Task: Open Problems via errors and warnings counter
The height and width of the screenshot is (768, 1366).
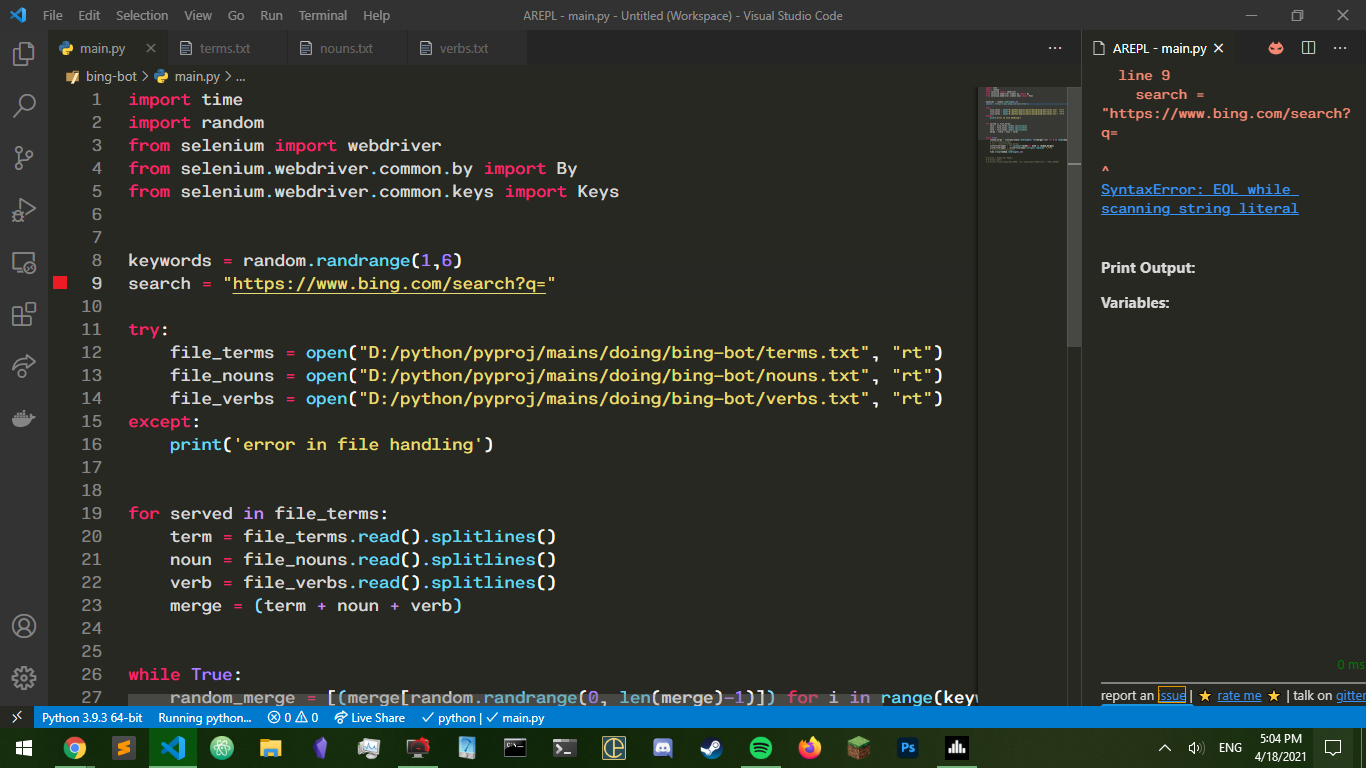Action: point(293,717)
